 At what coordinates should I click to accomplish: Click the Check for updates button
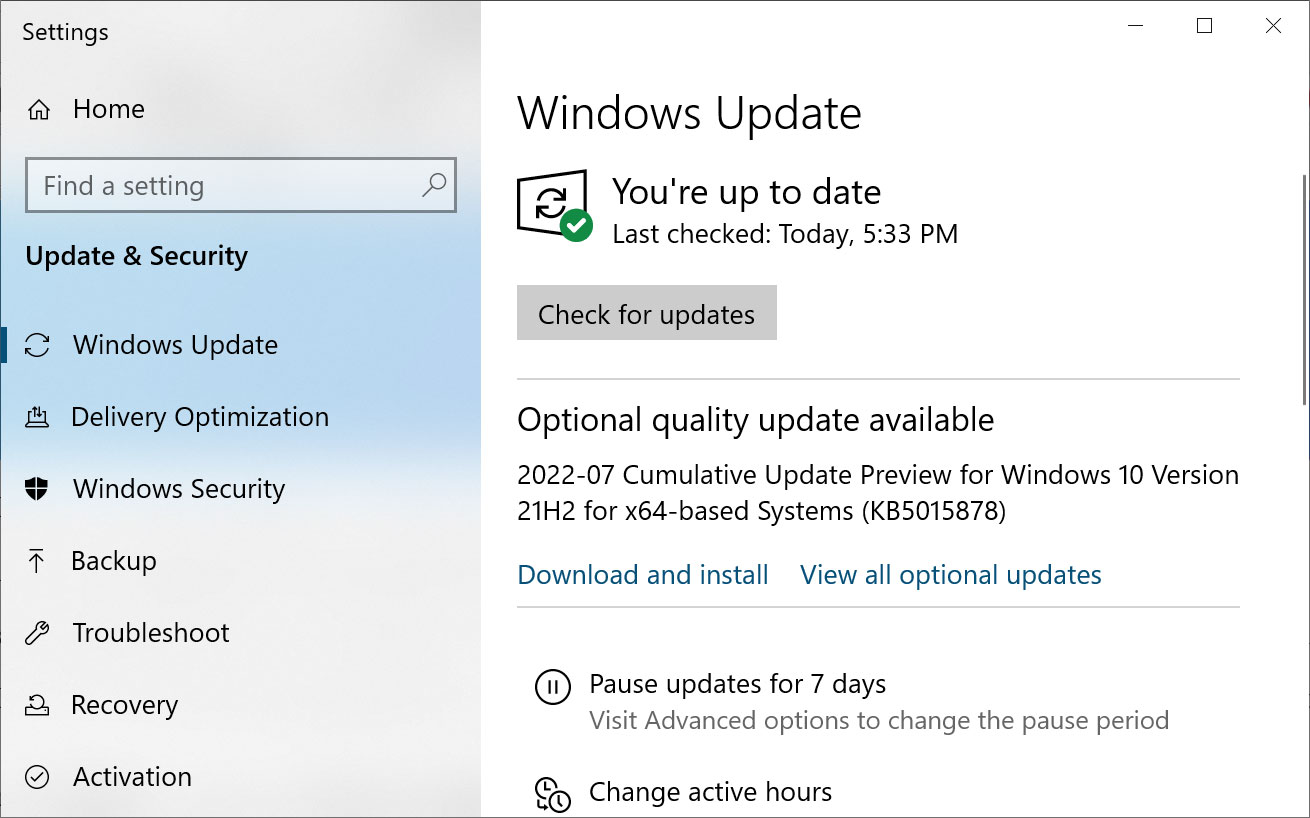(646, 313)
